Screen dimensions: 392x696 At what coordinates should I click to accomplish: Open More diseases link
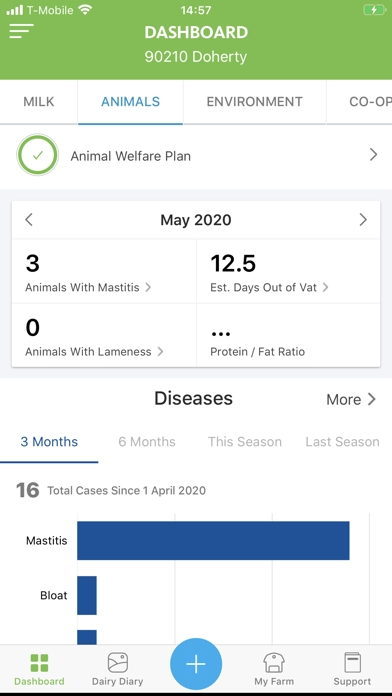coord(351,399)
